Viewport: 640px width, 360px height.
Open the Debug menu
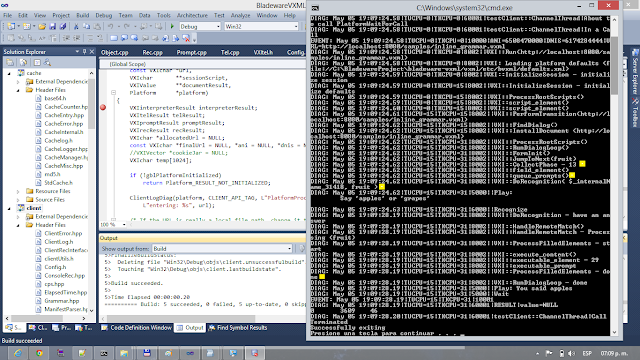(x=104, y=16)
